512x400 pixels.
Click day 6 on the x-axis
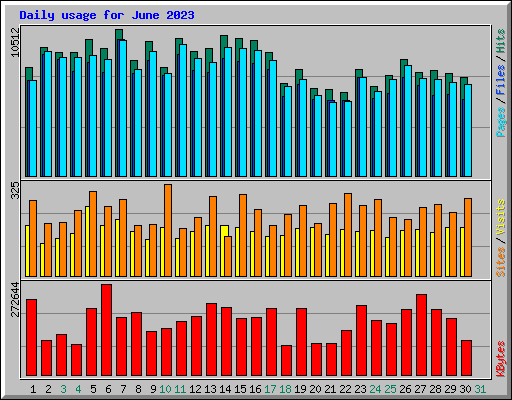[x=108, y=389]
